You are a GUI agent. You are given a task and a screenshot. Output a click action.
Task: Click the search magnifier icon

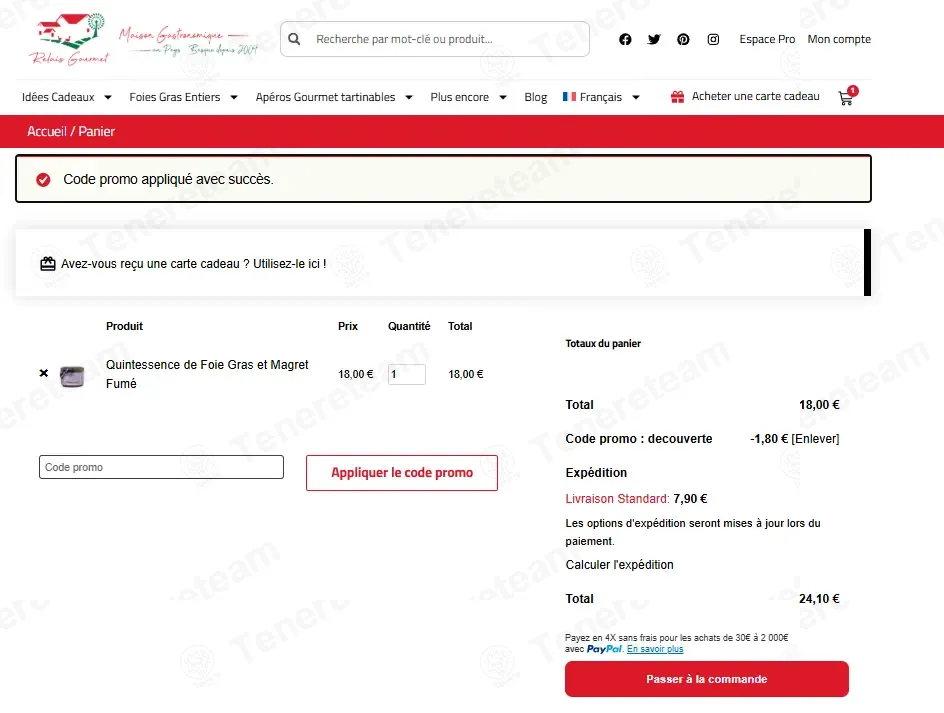click(294, 39)
